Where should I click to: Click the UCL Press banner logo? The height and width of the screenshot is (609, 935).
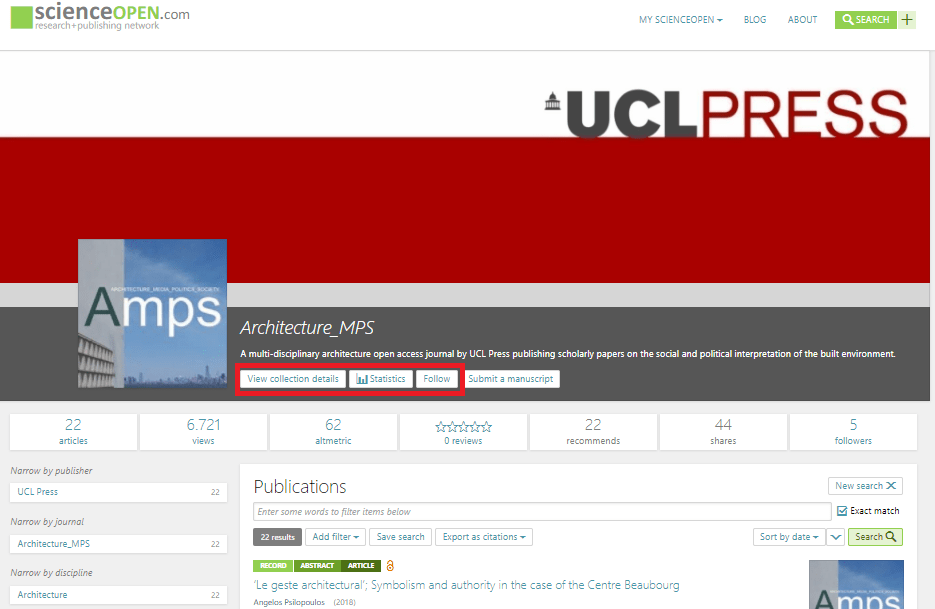click(x=726, y=114)
